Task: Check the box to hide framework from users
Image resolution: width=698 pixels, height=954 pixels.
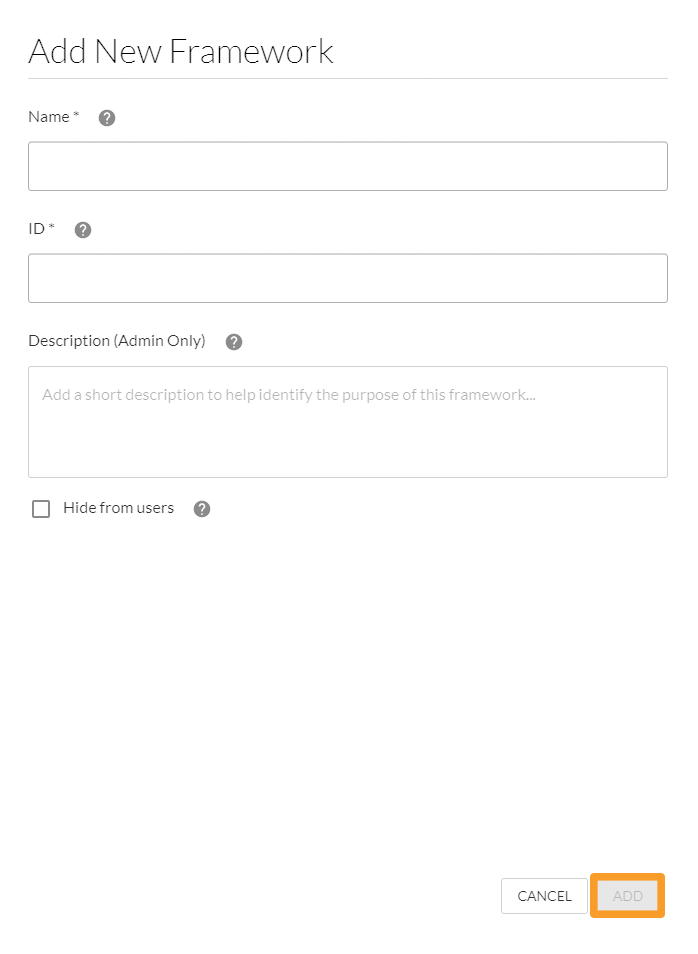Action: pyautogui.click(x=41, y=508)
